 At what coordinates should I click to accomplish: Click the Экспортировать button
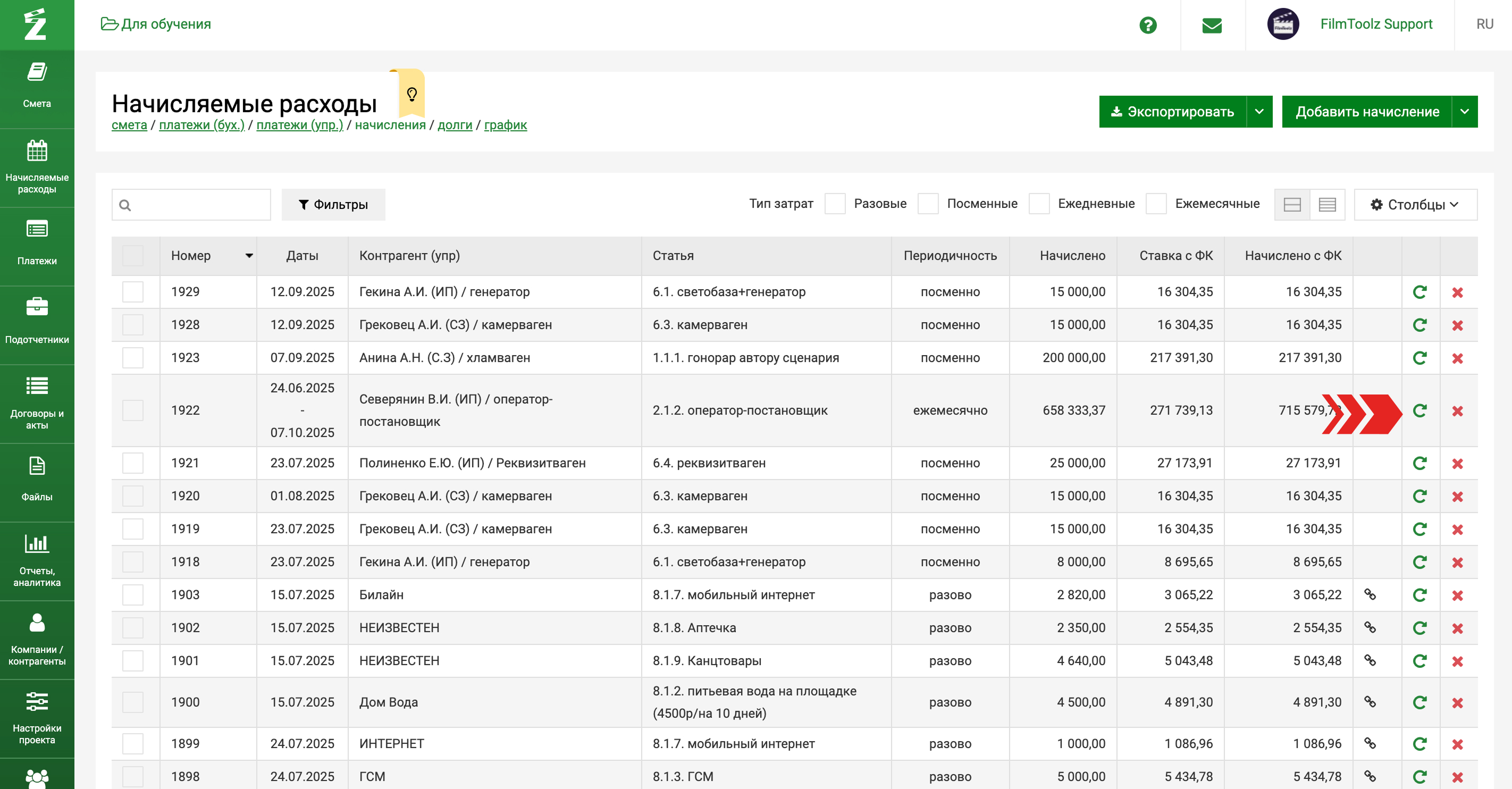coord(1172,112)
